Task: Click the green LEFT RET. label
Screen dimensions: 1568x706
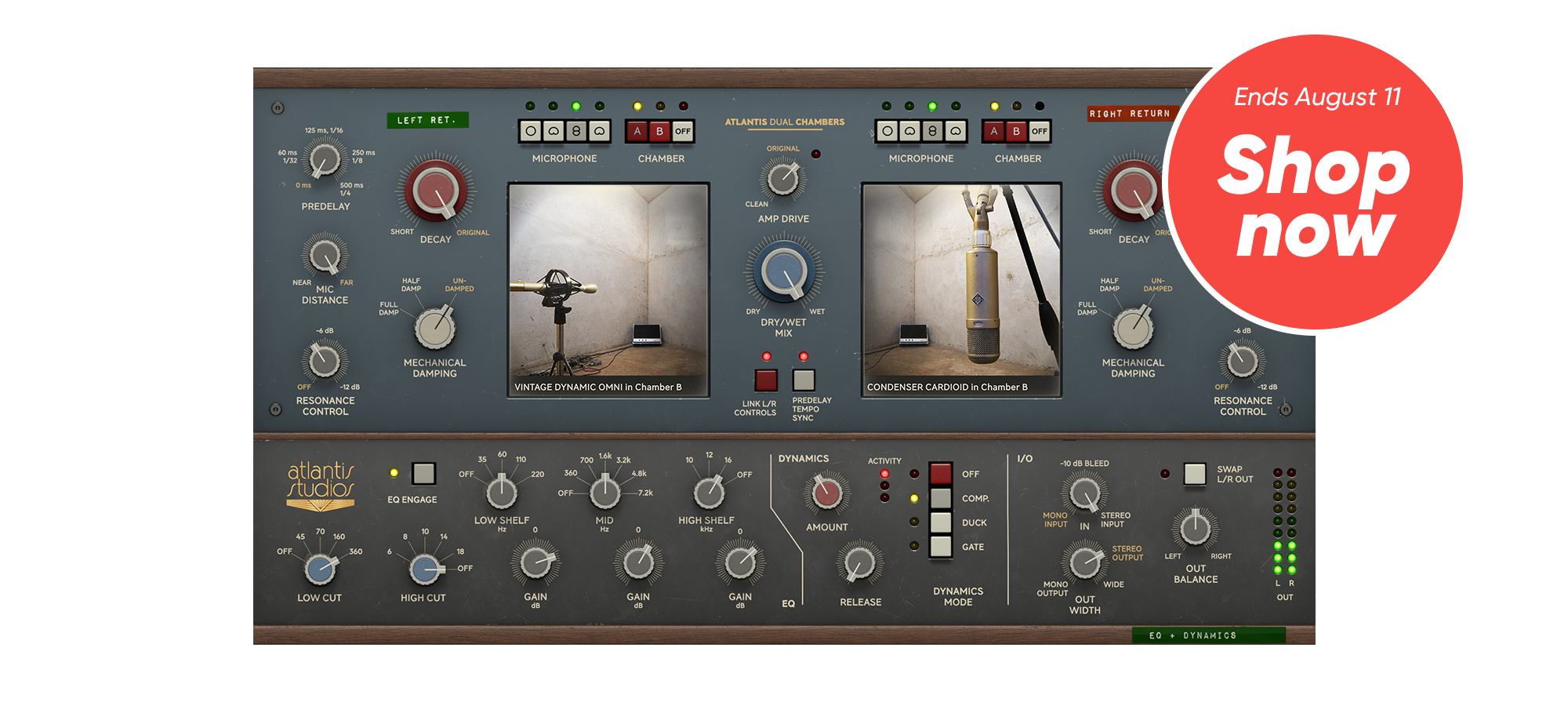Action: 427,120
